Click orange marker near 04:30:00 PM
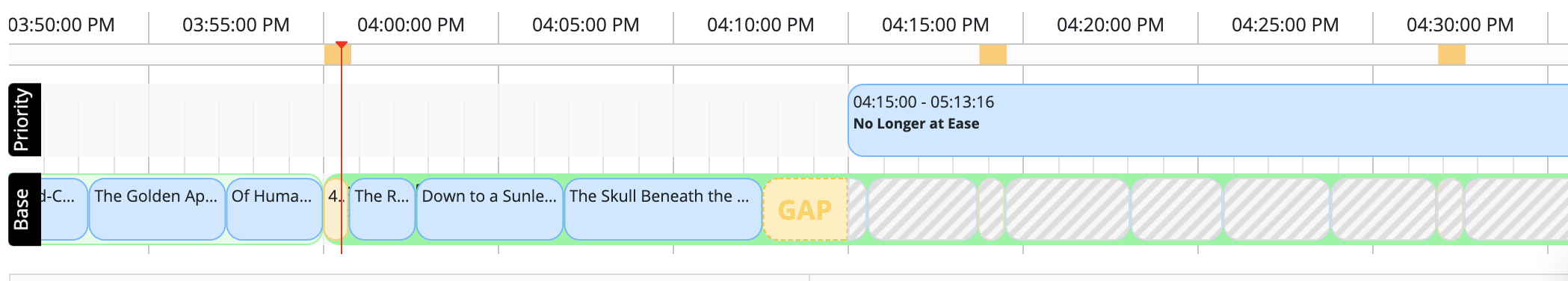Image resolution: width=1568 pixels, height=281 pixels. click(x=1452, y=55)
